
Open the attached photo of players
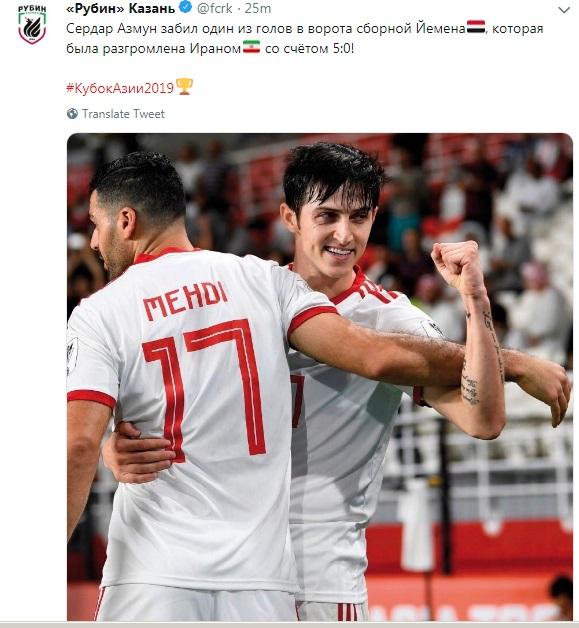pos(320,376)
